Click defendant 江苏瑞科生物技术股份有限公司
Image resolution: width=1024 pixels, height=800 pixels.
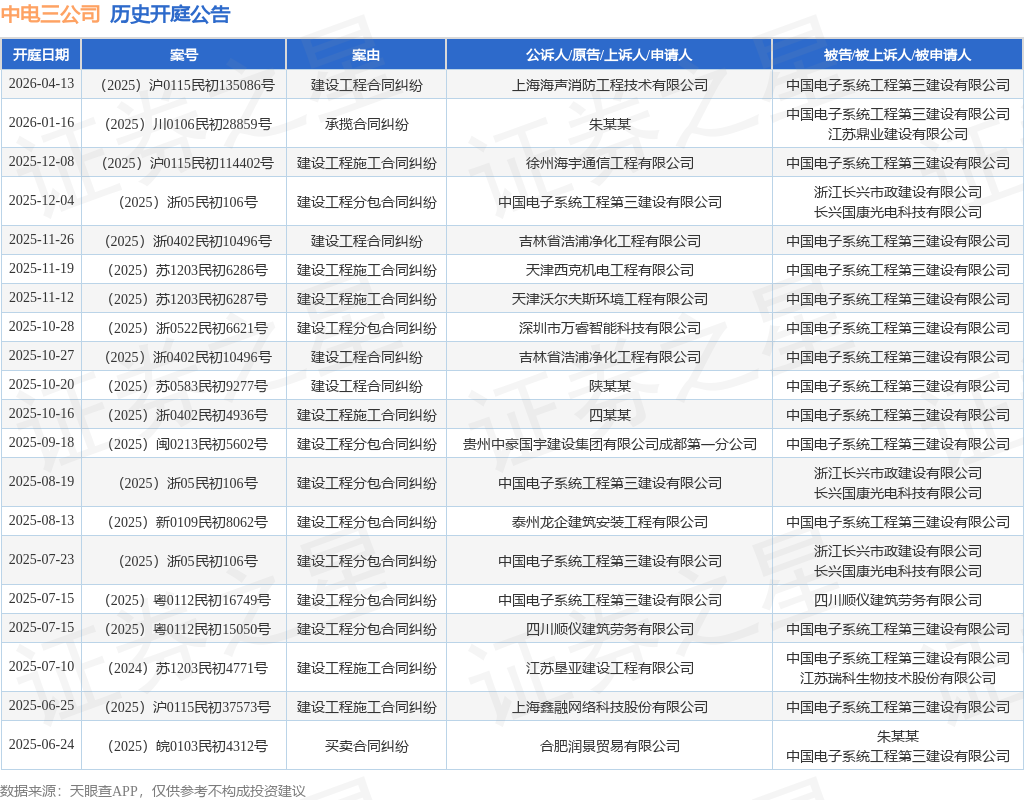tap(897, 679)
